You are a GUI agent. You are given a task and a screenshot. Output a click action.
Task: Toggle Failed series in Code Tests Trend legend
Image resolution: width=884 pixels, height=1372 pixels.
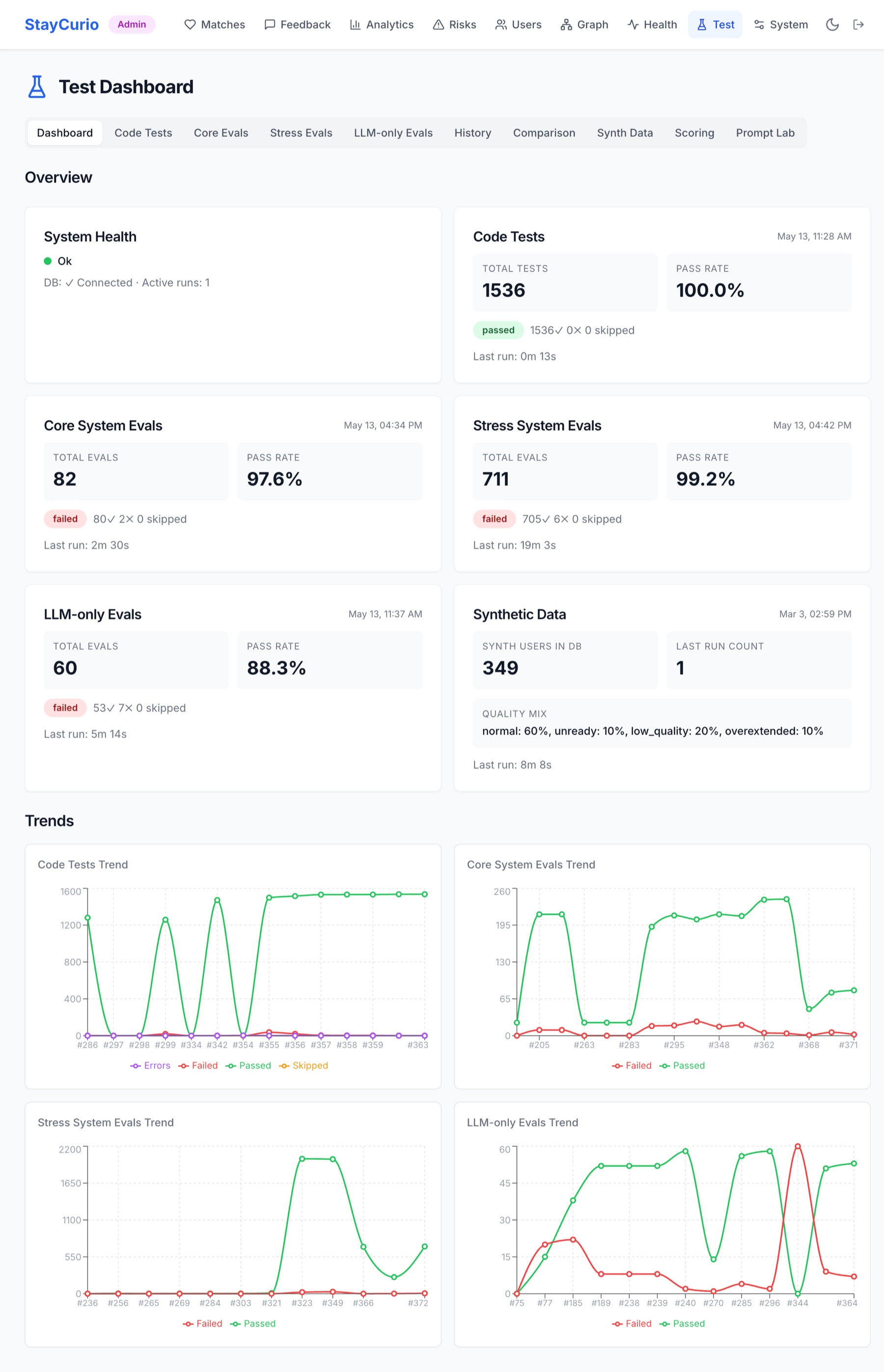click(x=198, y=1066)
